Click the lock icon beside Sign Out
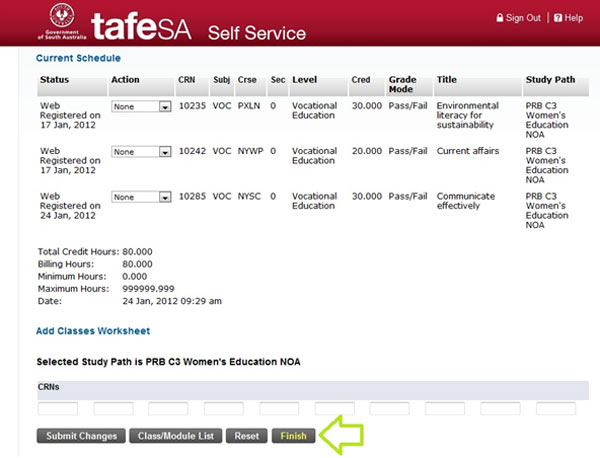 click(x=500, y=18)
